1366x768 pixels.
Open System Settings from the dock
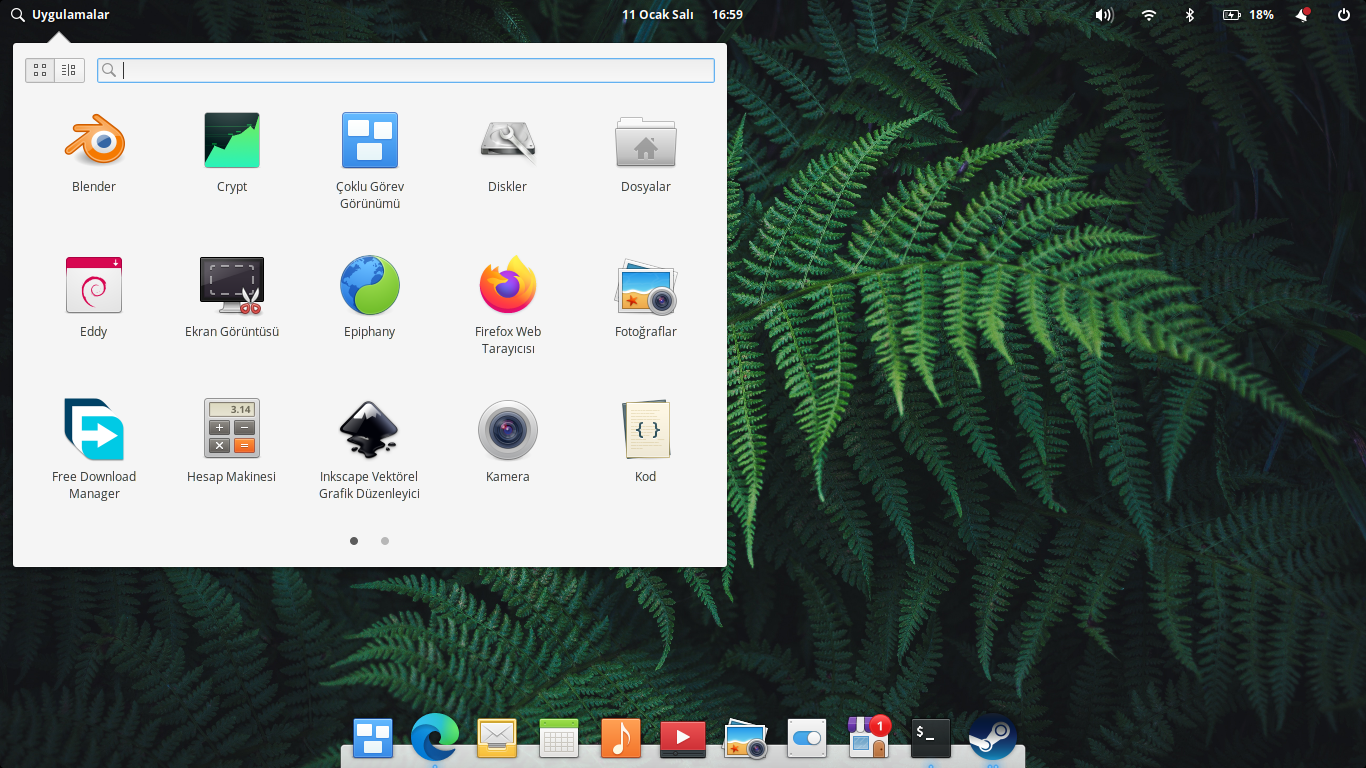point(806,739)
